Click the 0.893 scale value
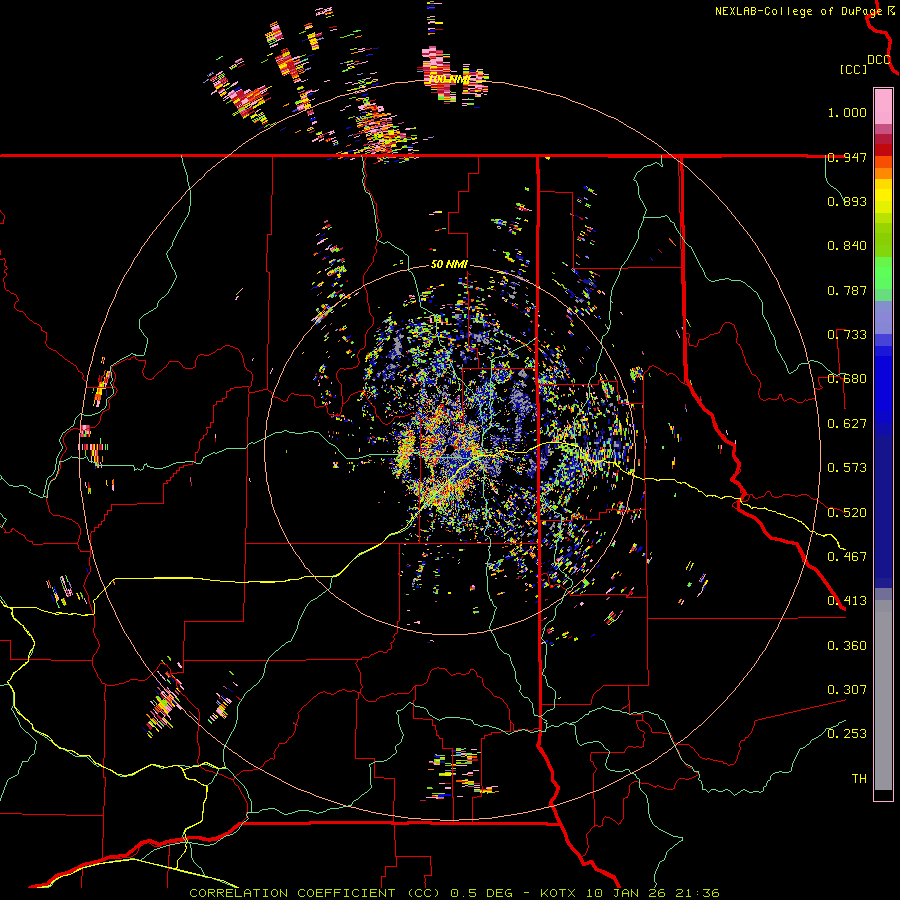This screenshot has height=900, width=900. pyautogui.click(x=847, y=201)
